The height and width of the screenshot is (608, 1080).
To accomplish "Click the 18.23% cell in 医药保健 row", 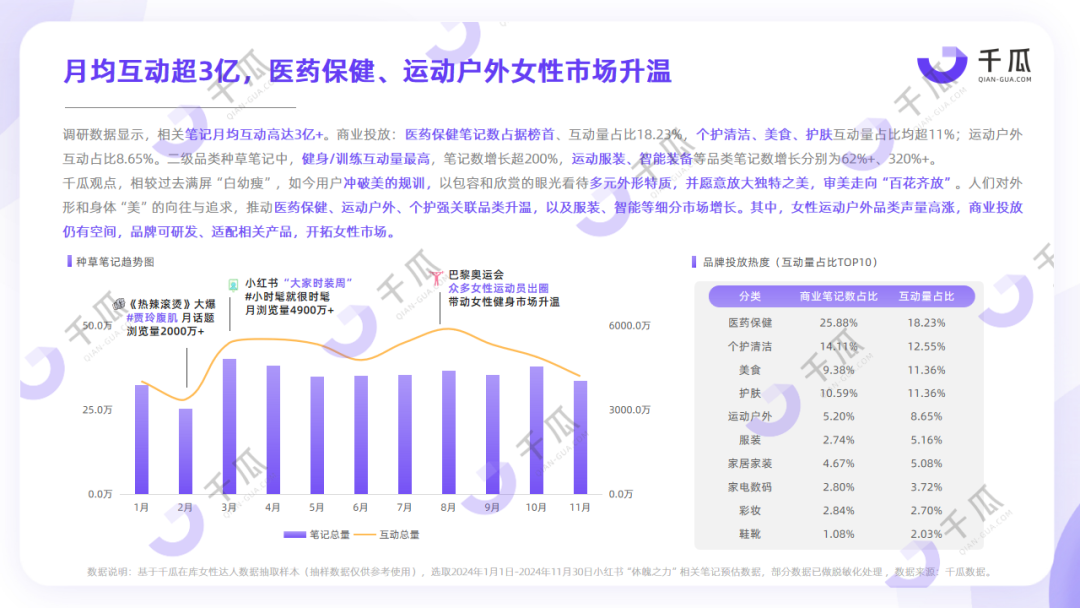I will pyautogui.click(x=926, y=323).
